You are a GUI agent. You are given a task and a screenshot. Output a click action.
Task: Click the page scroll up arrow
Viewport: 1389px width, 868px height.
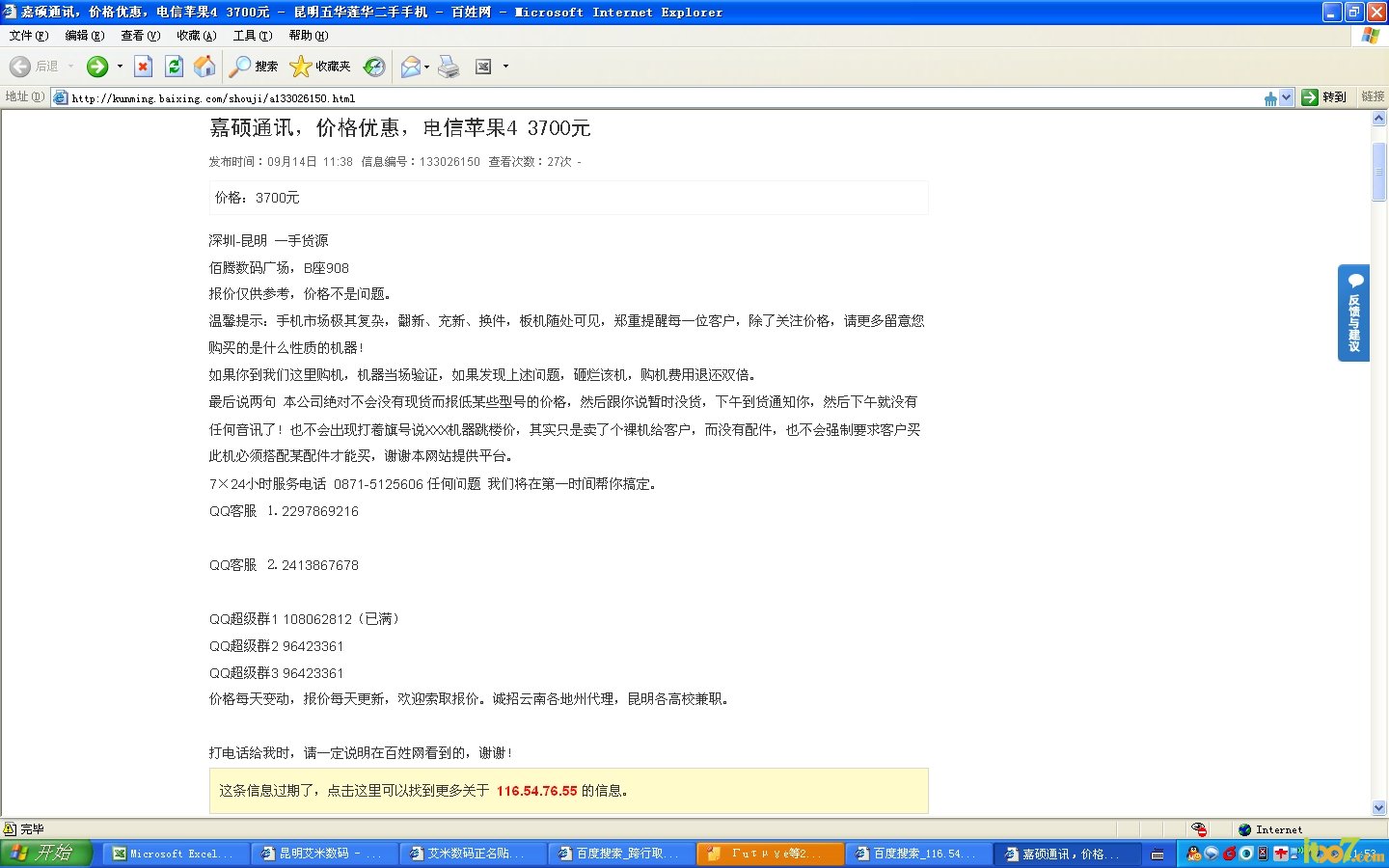(x=1378, y=119)
